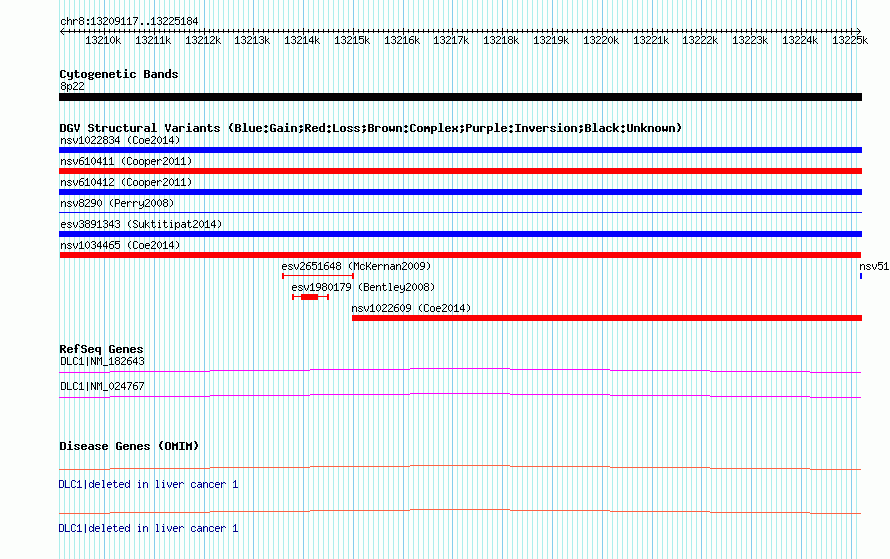Click the DLC1|NM_182643 transcript label
890x559 pixels.
coord(102,362)
